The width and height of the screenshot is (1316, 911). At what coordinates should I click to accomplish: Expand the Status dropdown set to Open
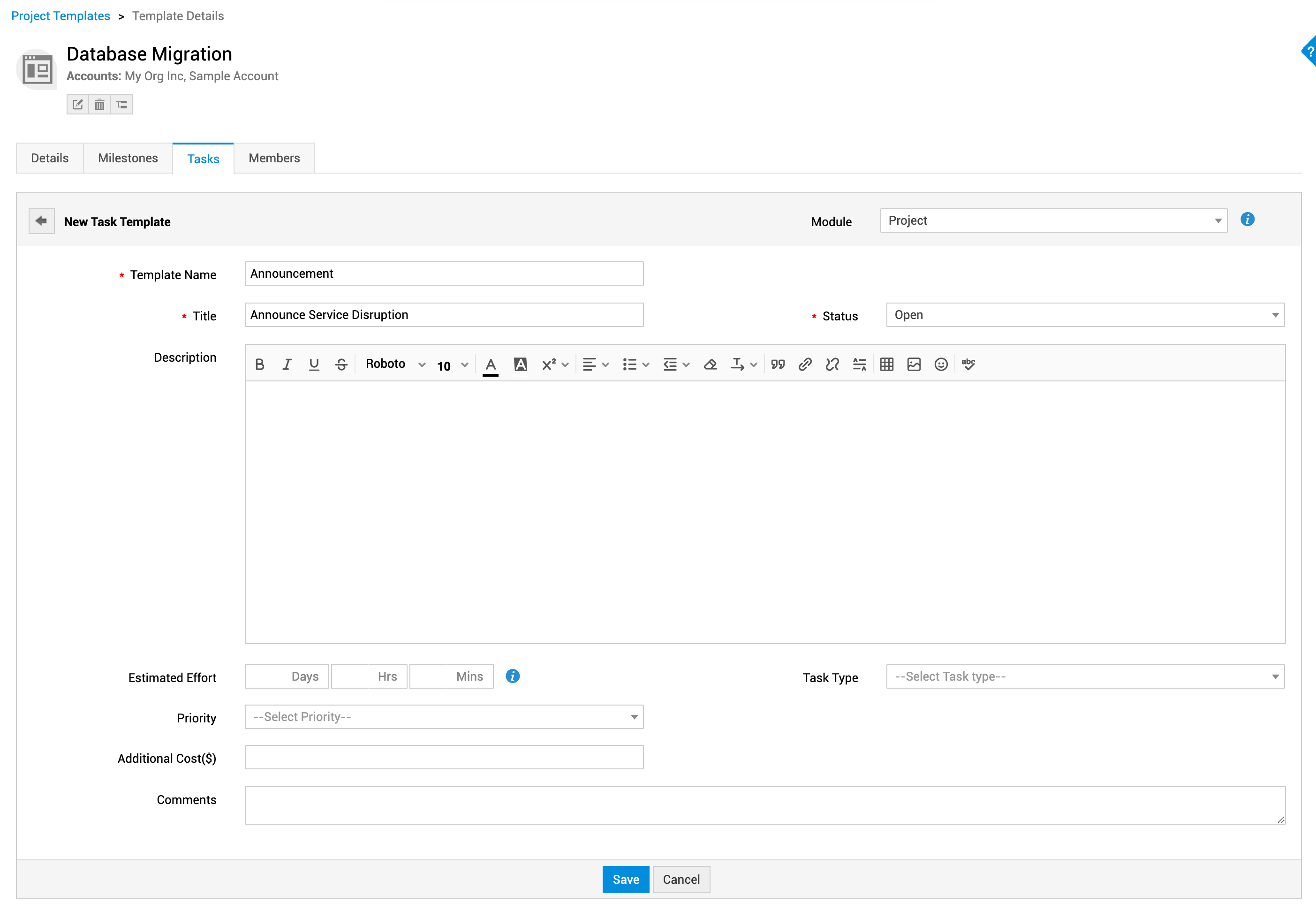pyautogui.click(x=1085, y=315)
